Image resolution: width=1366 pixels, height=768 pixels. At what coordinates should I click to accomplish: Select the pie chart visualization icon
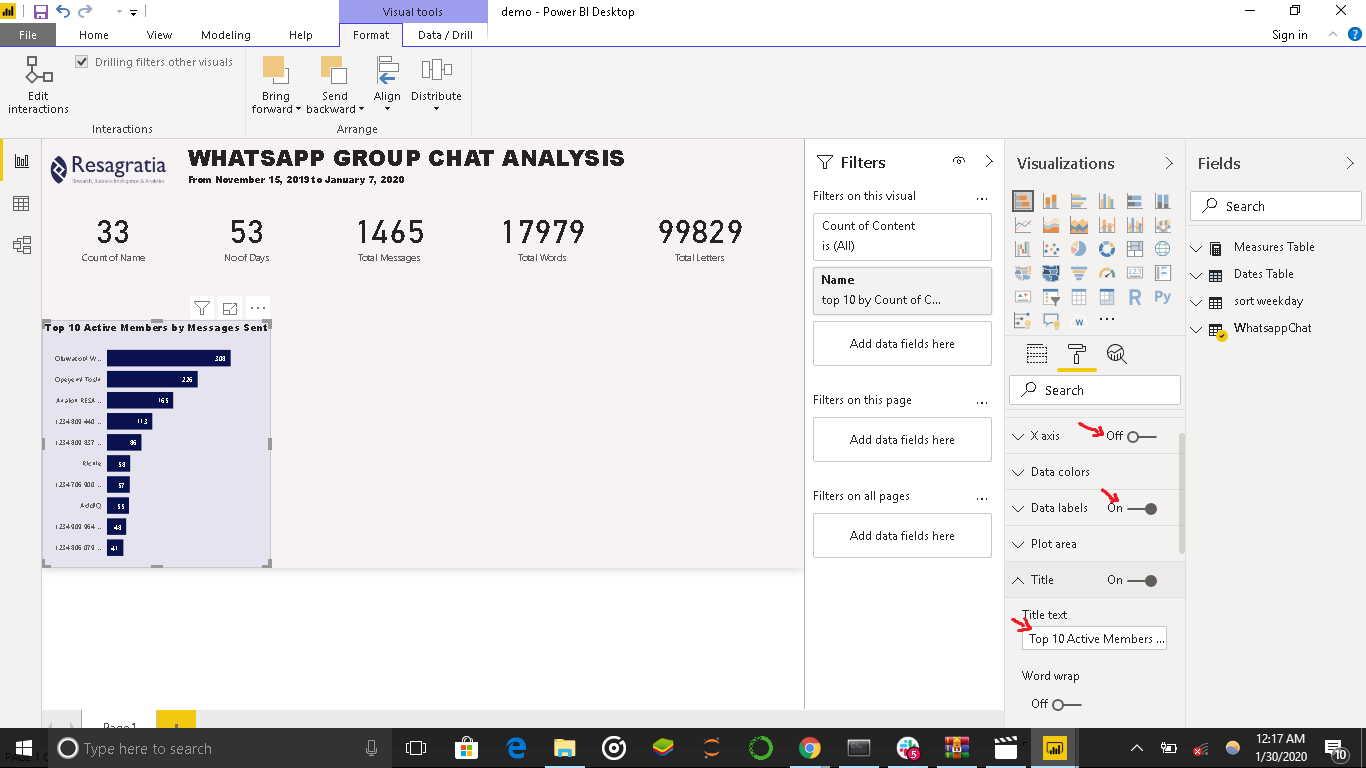(1079, 249)
